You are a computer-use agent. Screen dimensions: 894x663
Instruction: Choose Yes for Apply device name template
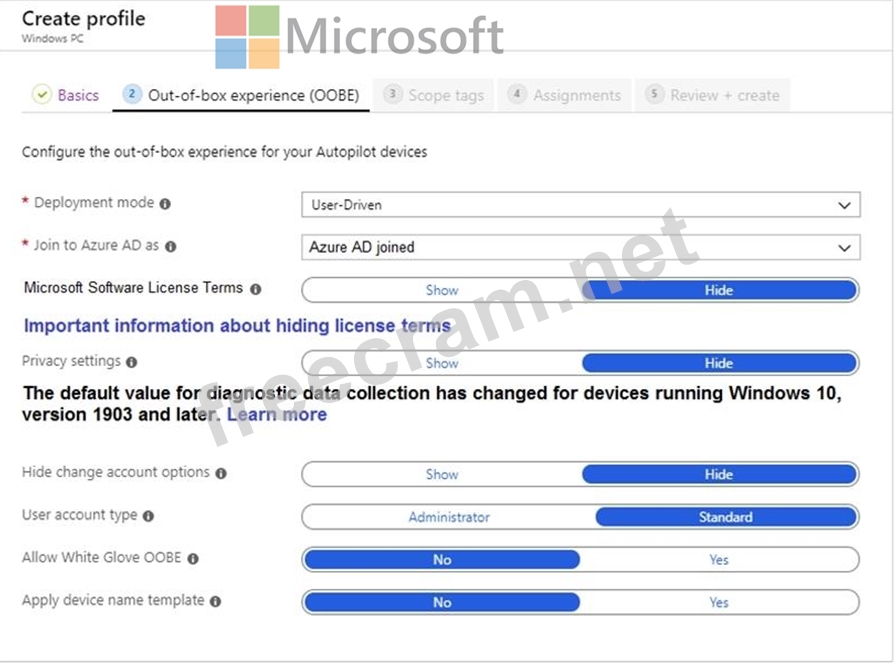click(718, 602)
